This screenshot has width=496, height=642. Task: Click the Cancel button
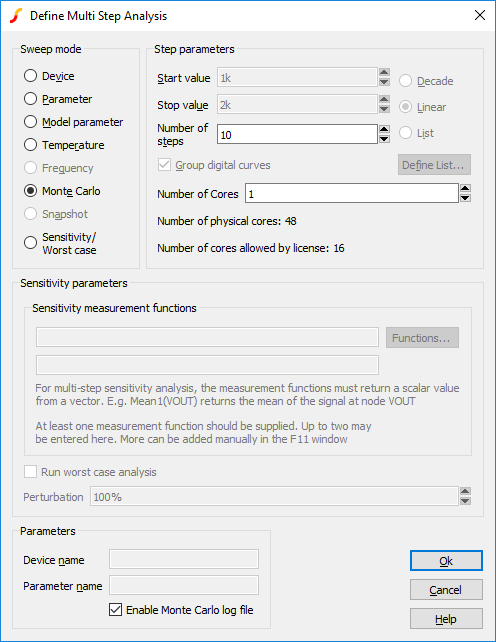point(446,590)
